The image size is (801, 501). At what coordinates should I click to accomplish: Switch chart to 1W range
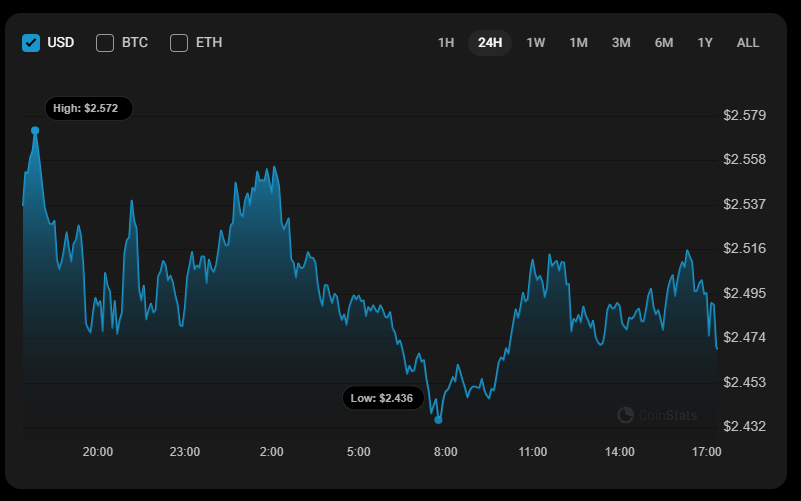535,42
